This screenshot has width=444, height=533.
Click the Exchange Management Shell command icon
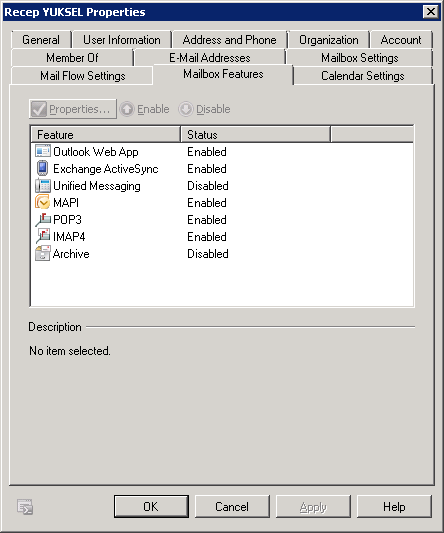[25, 507]
